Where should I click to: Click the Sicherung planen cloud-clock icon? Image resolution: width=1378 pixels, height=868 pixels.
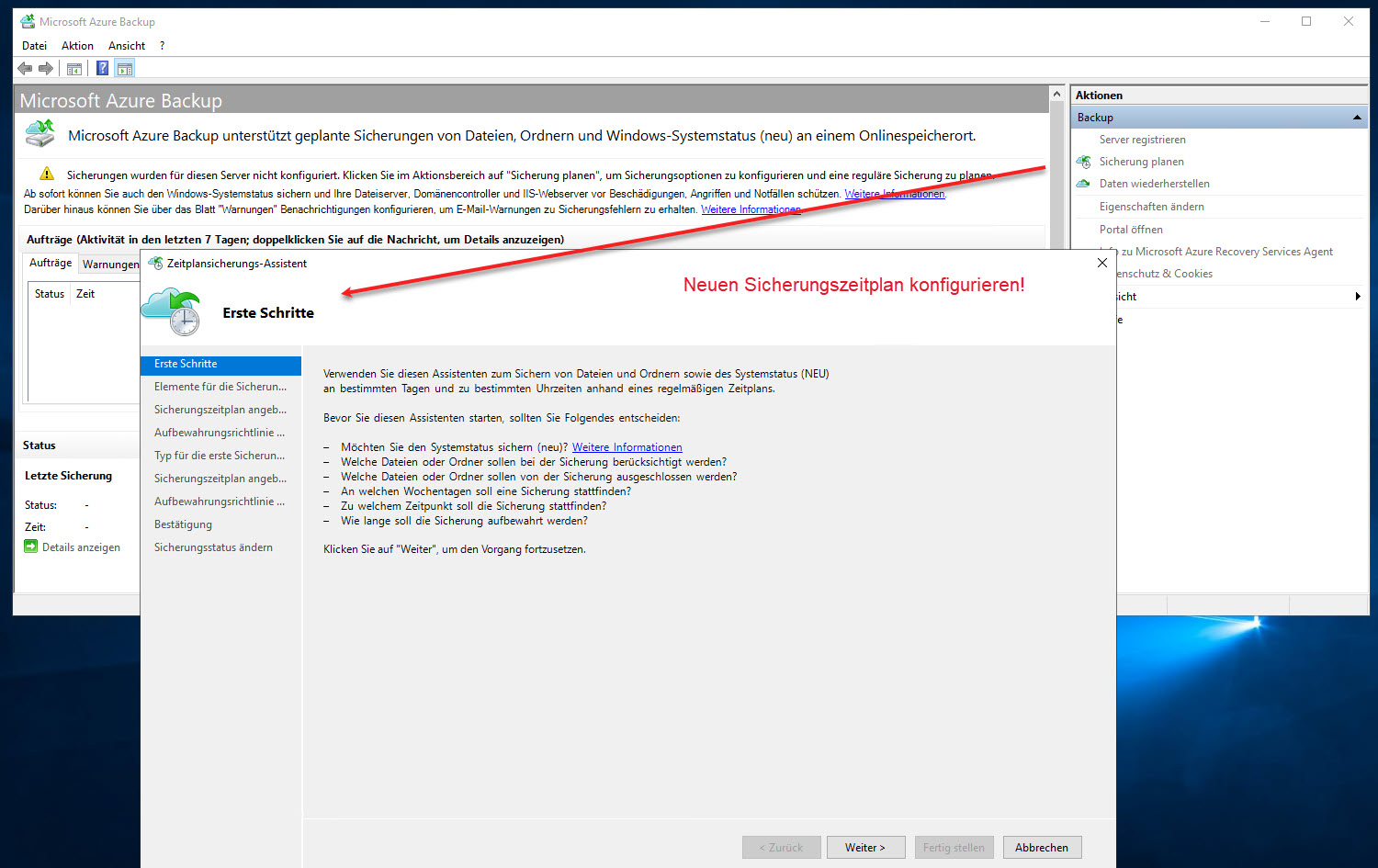1084,161
